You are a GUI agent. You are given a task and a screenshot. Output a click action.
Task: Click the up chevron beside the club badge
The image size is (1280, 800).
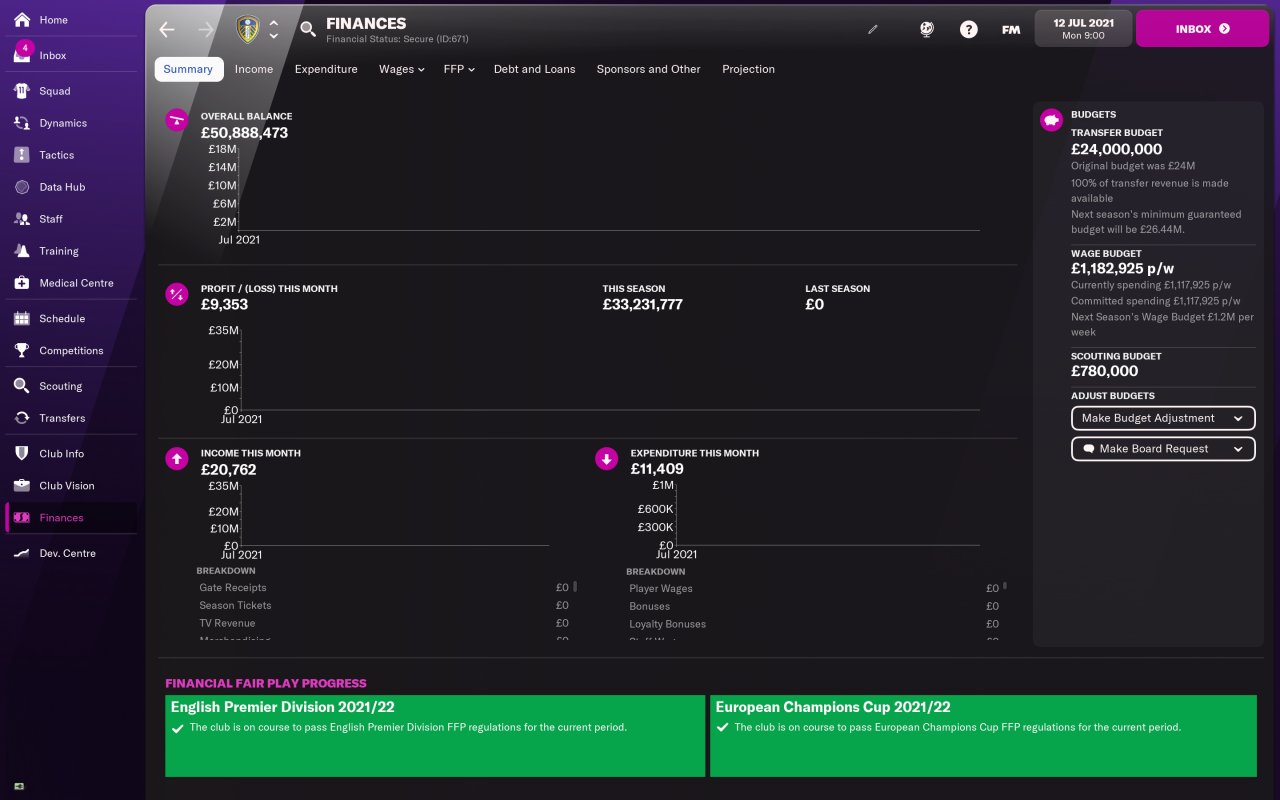(274, 22)
